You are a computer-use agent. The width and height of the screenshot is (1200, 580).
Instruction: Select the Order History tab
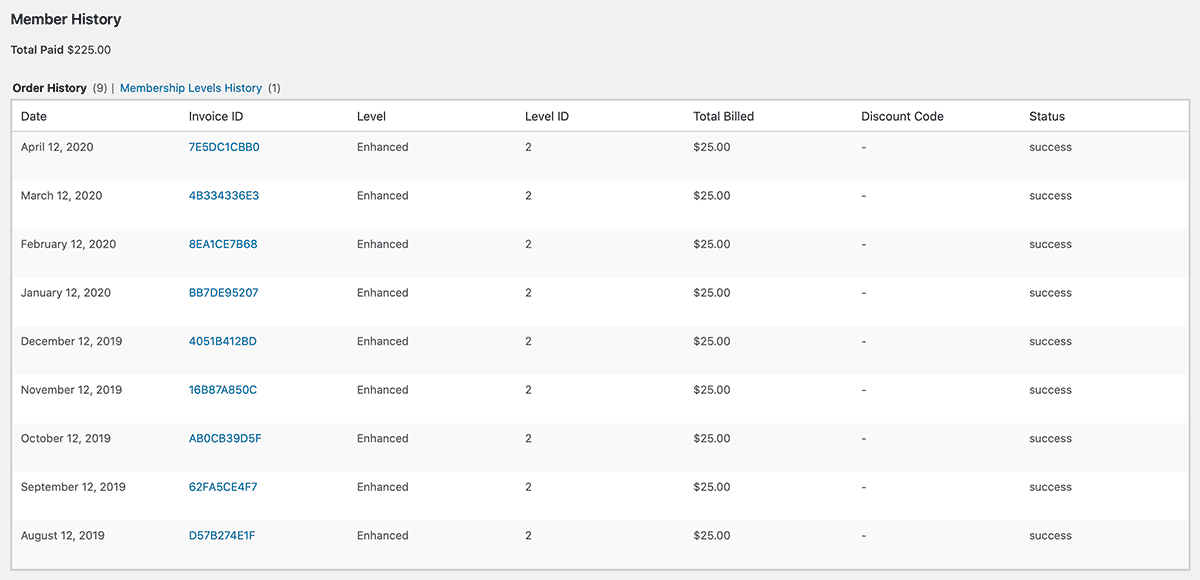click(48, 87)
